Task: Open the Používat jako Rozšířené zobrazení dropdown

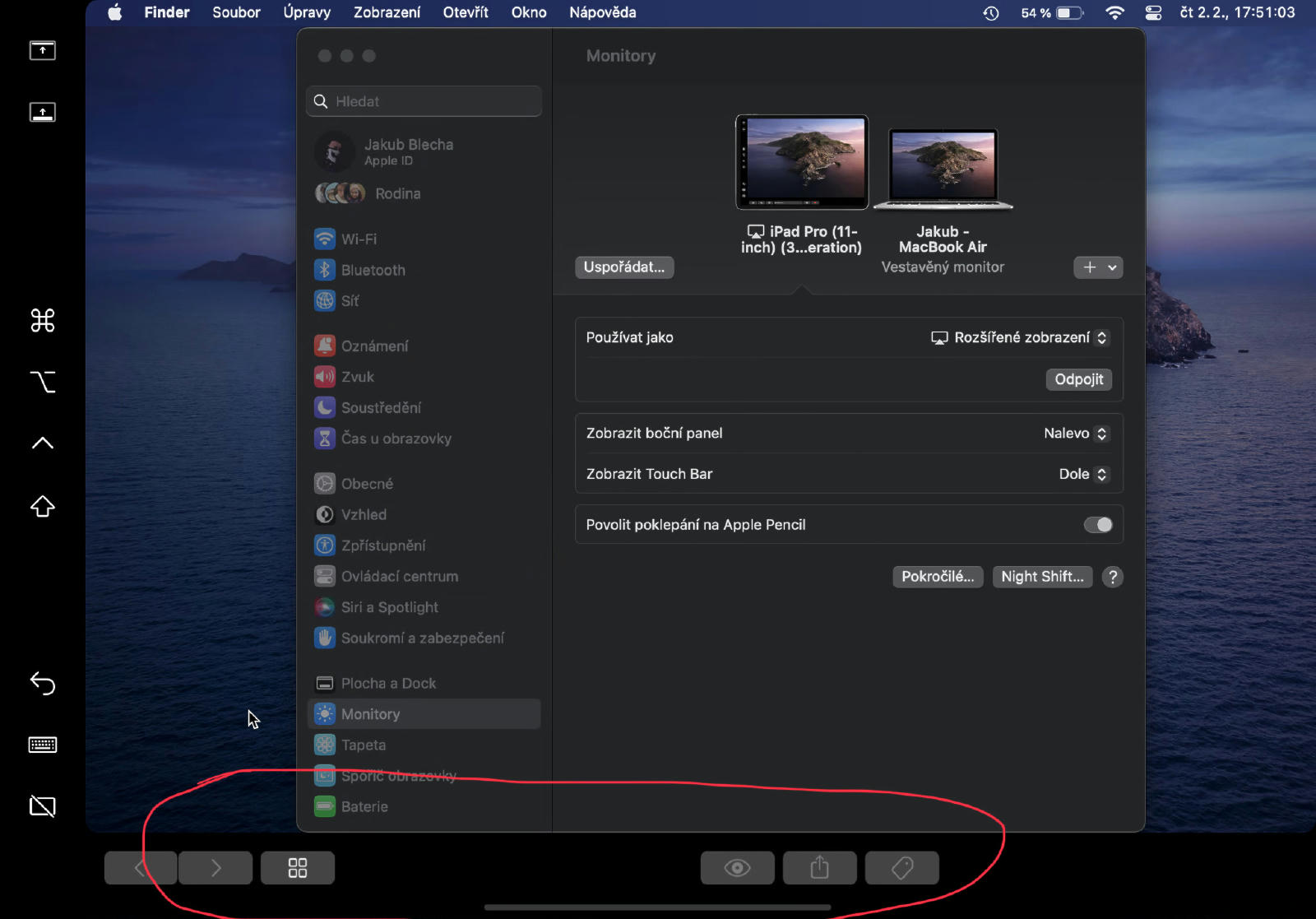Action: coord(1020,338)
